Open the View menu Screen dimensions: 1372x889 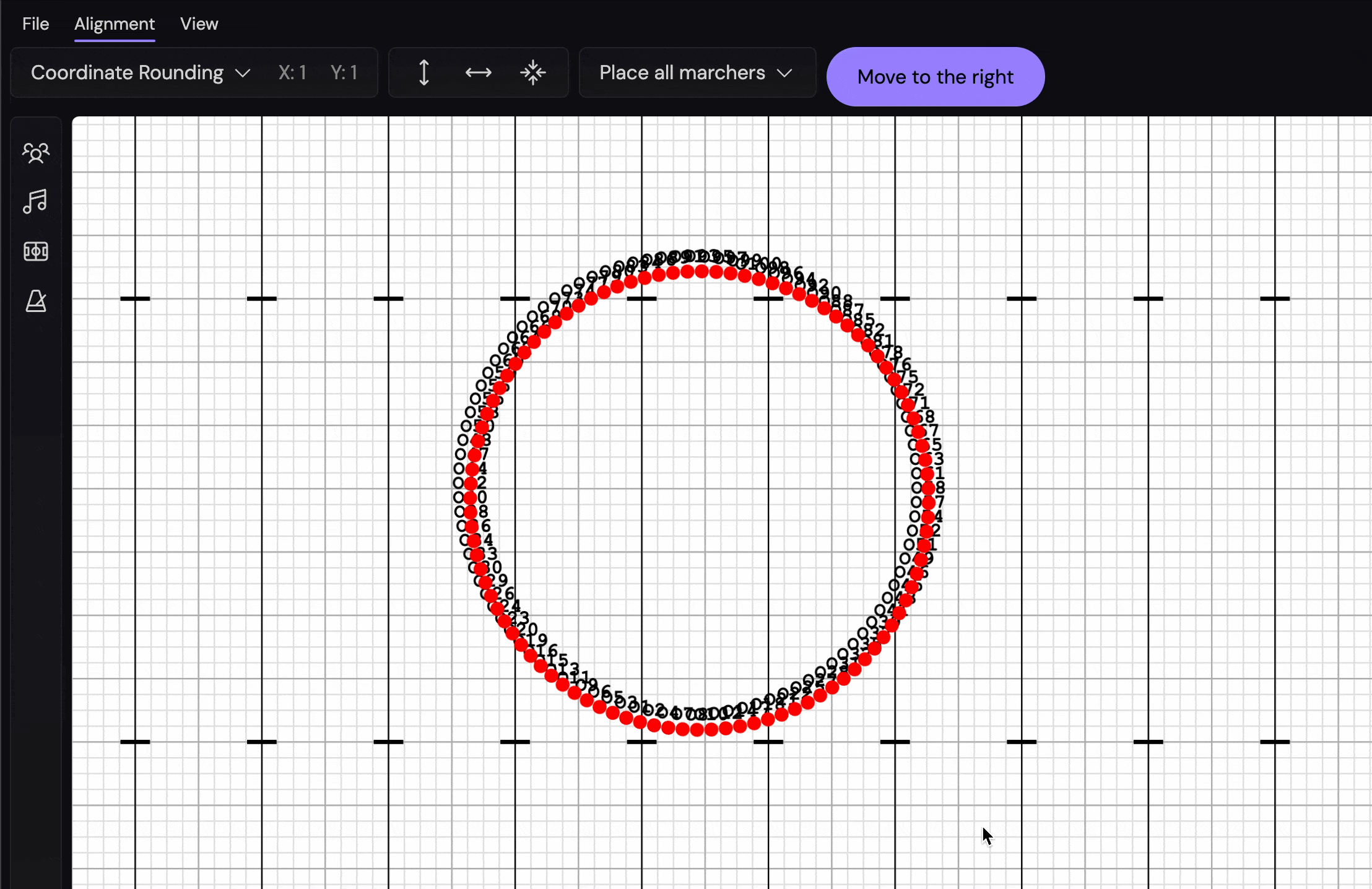pos(199,24)
